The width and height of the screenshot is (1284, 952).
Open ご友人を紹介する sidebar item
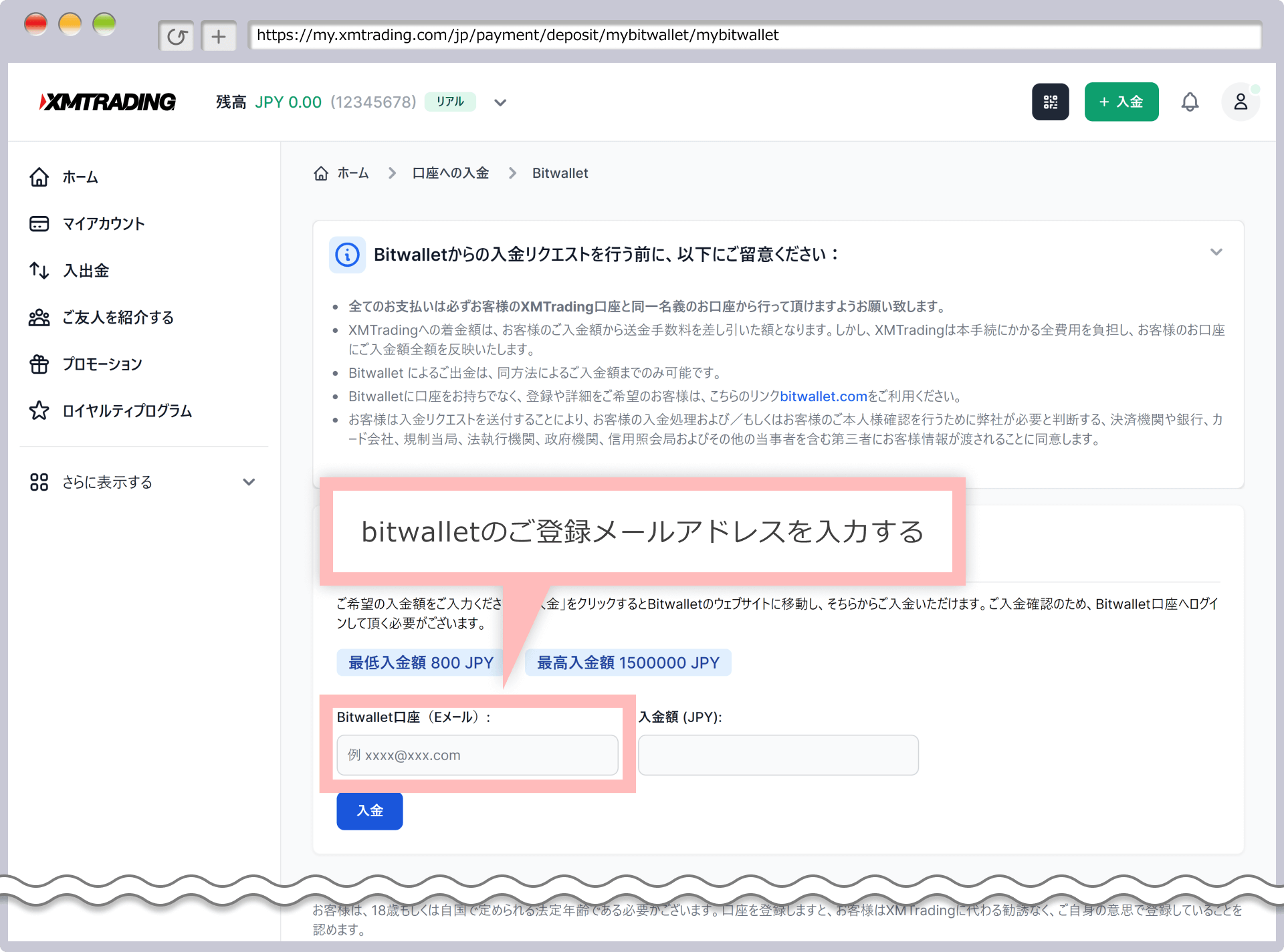[x=118, y=318]
